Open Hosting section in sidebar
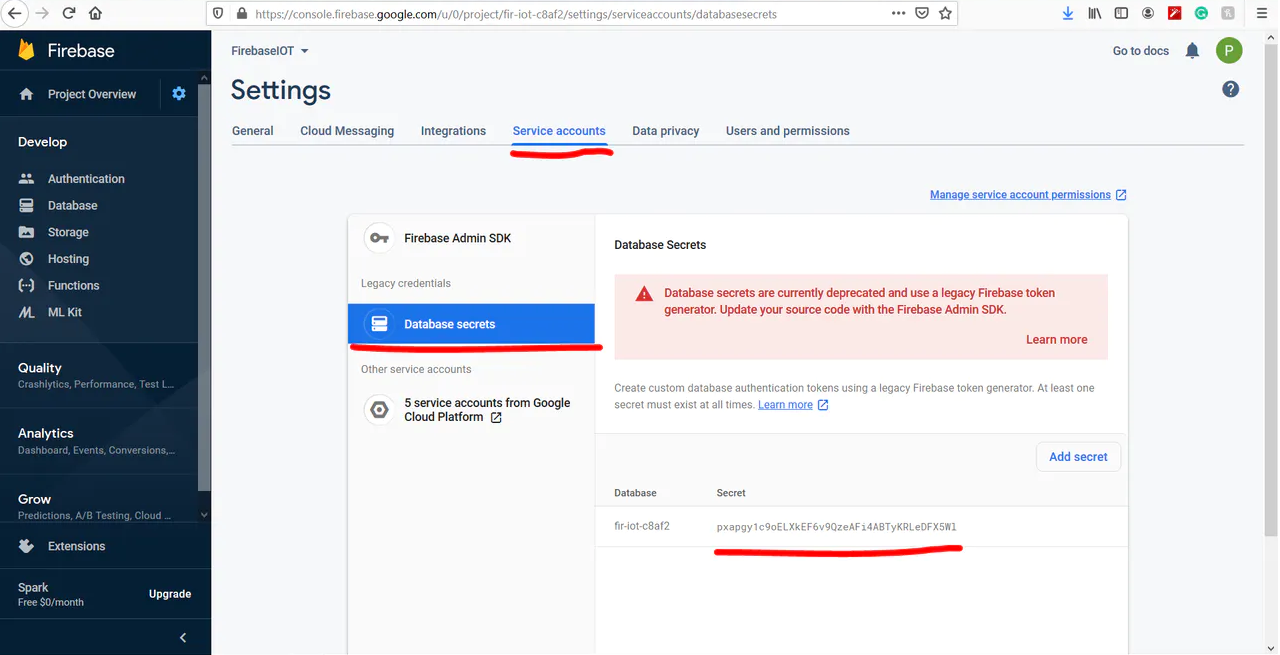Viewport: 1280px width, 655px height. 68,259
